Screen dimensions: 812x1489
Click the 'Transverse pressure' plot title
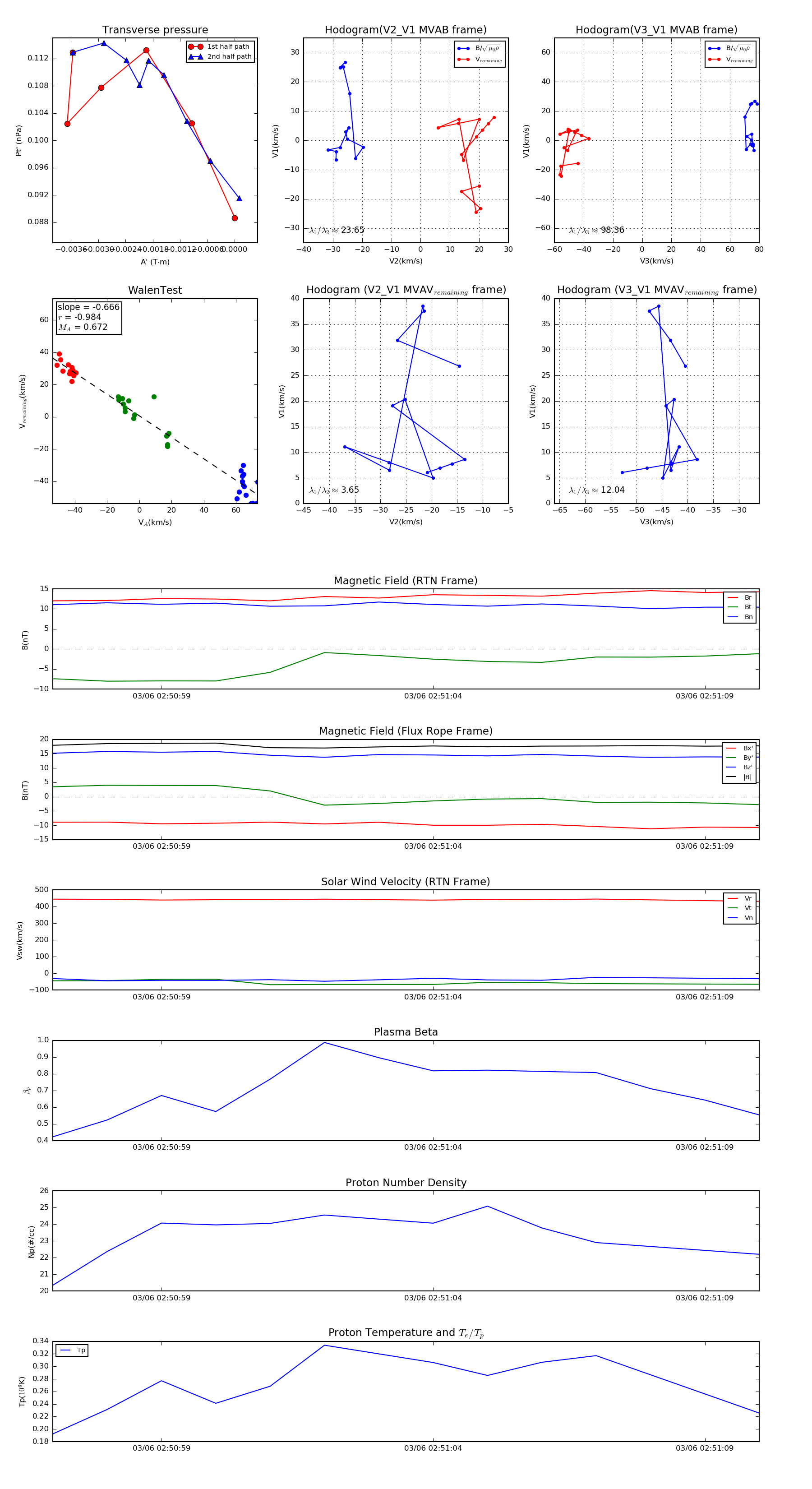coord(155,30)
